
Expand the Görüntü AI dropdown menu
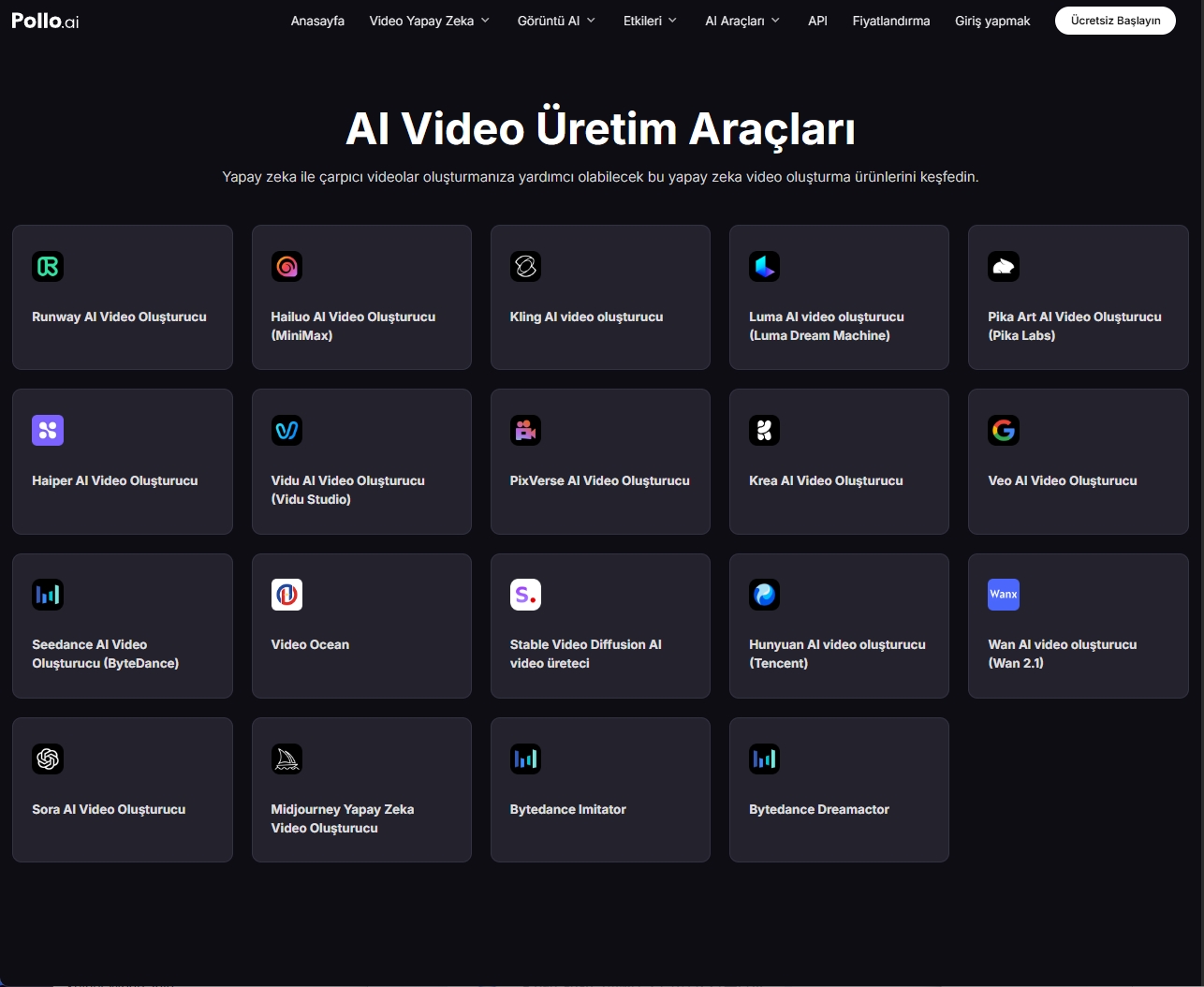coord(556,21)
